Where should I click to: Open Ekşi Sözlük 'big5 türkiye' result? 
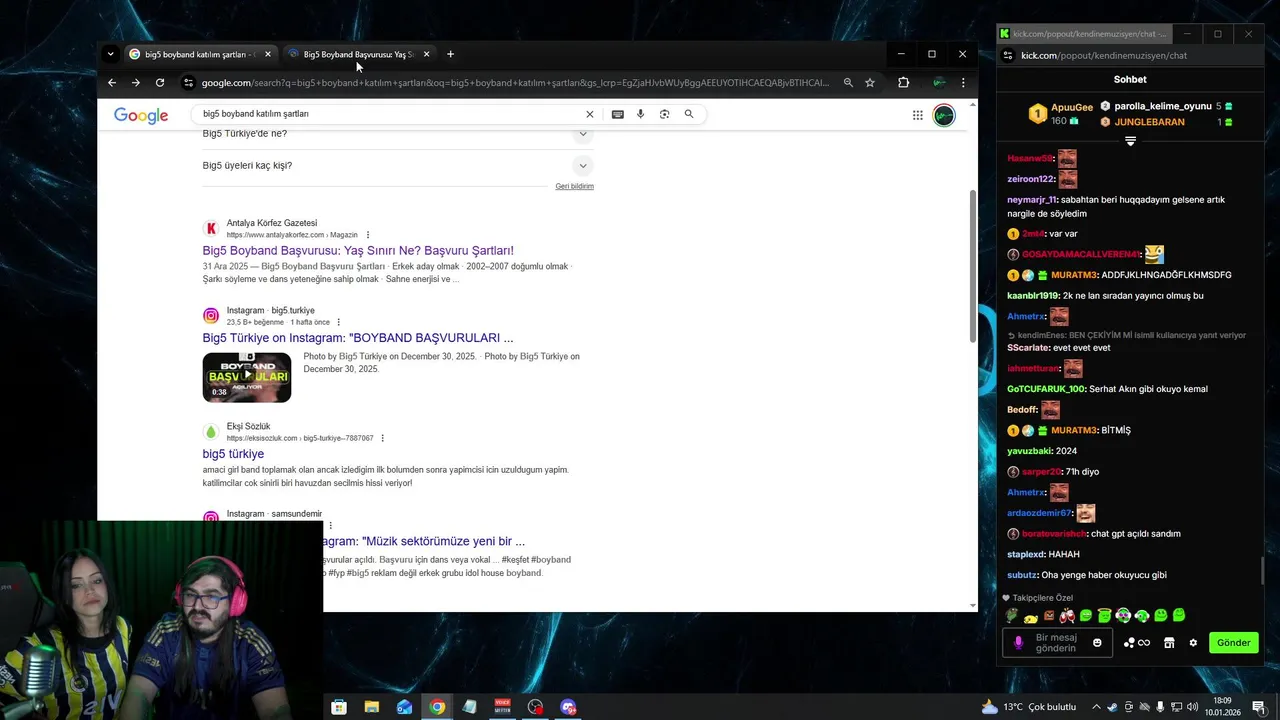(x=233, y=454)
